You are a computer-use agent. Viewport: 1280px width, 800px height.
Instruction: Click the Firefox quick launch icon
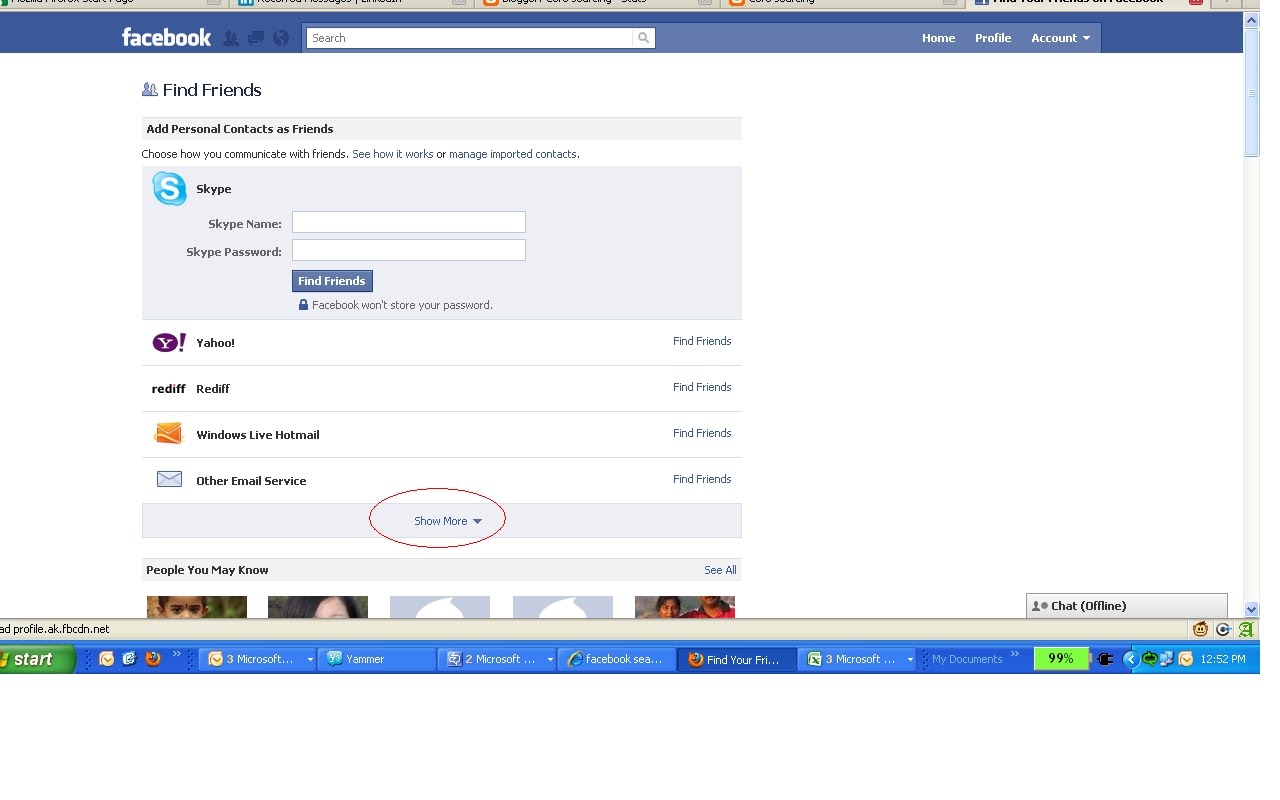pyautogui.click(x=152, y=659)
